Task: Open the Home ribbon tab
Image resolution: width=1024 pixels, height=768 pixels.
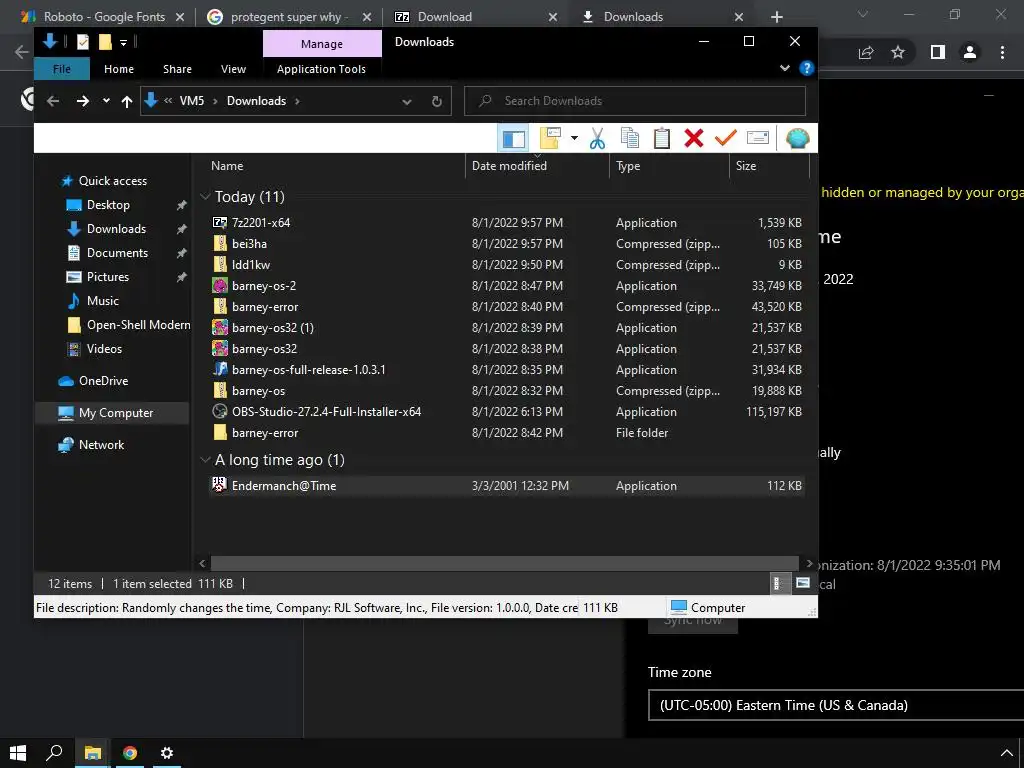Action: click(x=119, y=69)
